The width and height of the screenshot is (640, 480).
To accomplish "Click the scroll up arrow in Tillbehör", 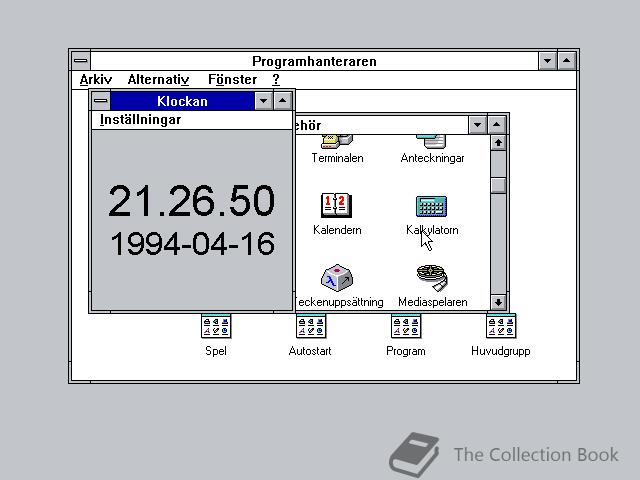I will point(498,143).
